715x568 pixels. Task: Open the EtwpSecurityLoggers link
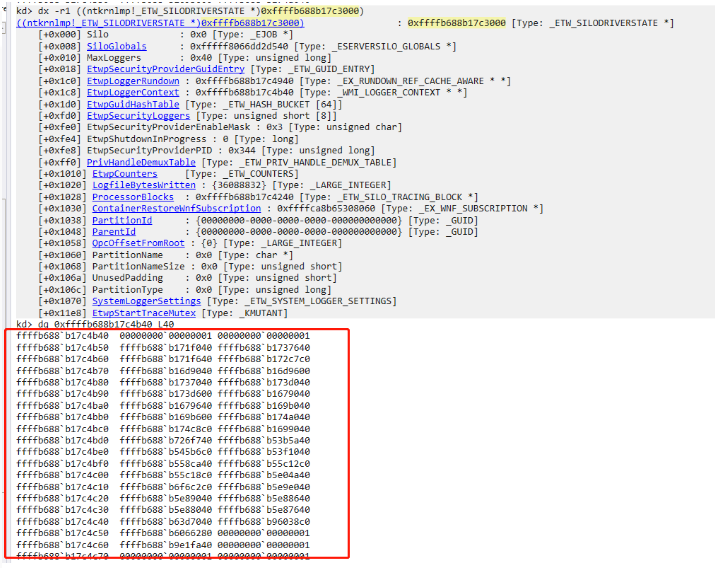coord(138,116)
